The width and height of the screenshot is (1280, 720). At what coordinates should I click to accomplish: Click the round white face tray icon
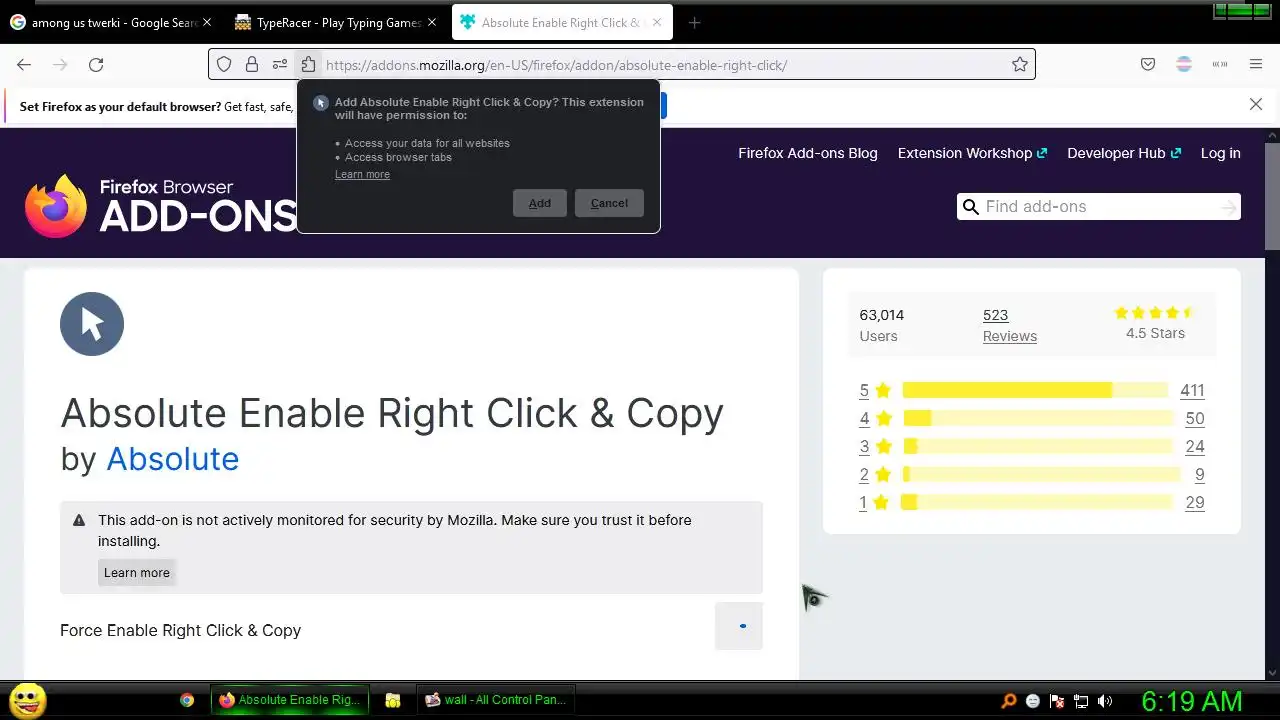[x=1033, y=701]
